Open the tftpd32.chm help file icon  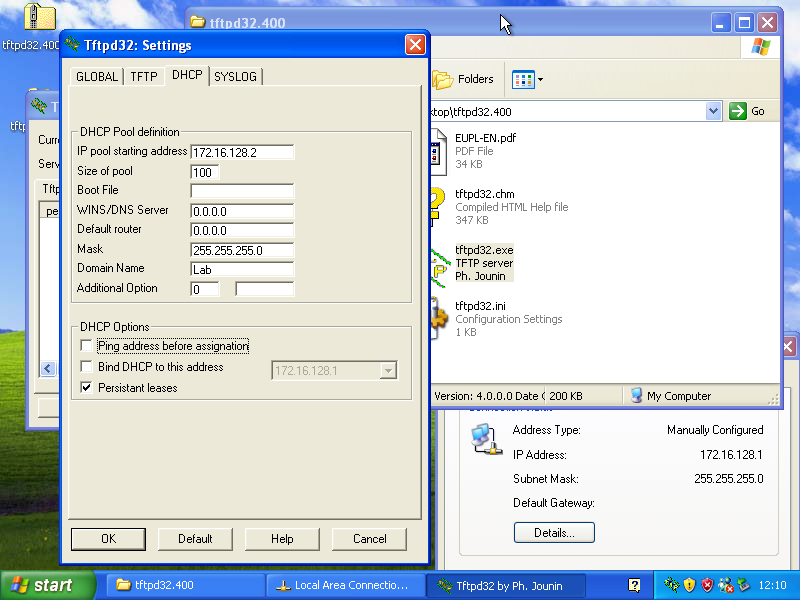point(438,206)
